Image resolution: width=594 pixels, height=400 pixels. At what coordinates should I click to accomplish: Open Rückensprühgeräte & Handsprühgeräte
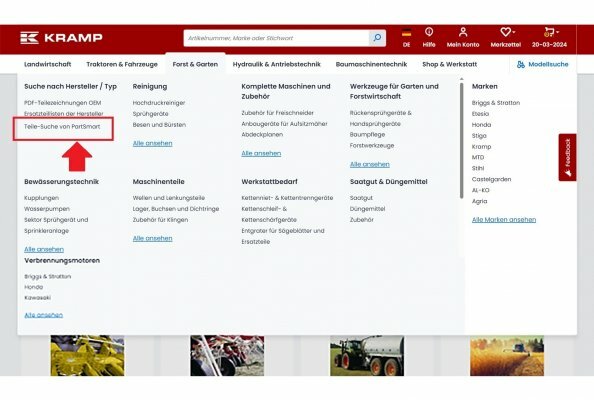click(x=381, y=118)
